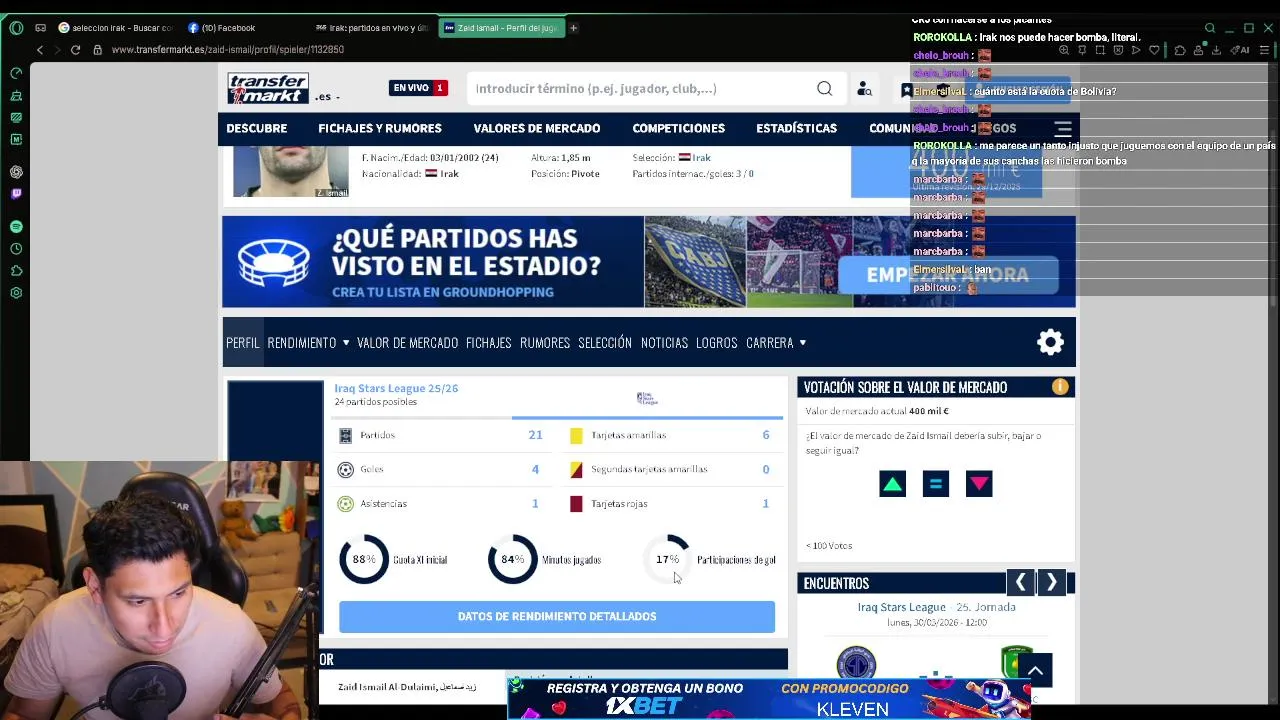Click the groundhopping banner ad

648,262
